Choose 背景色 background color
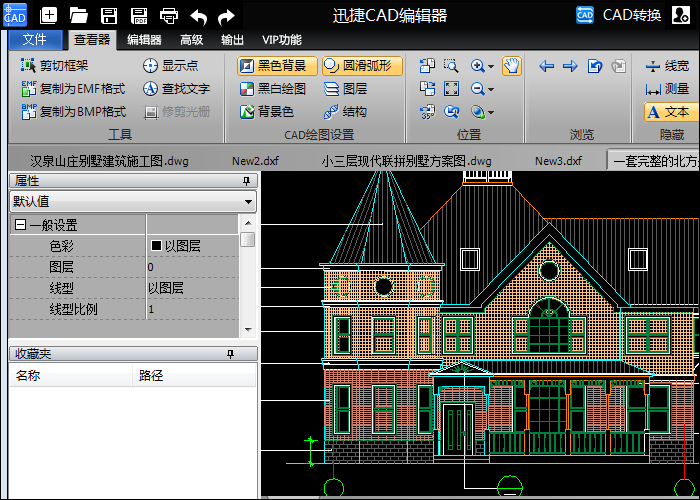The width and height of the screenshot is (700, 500). point(267,112)
